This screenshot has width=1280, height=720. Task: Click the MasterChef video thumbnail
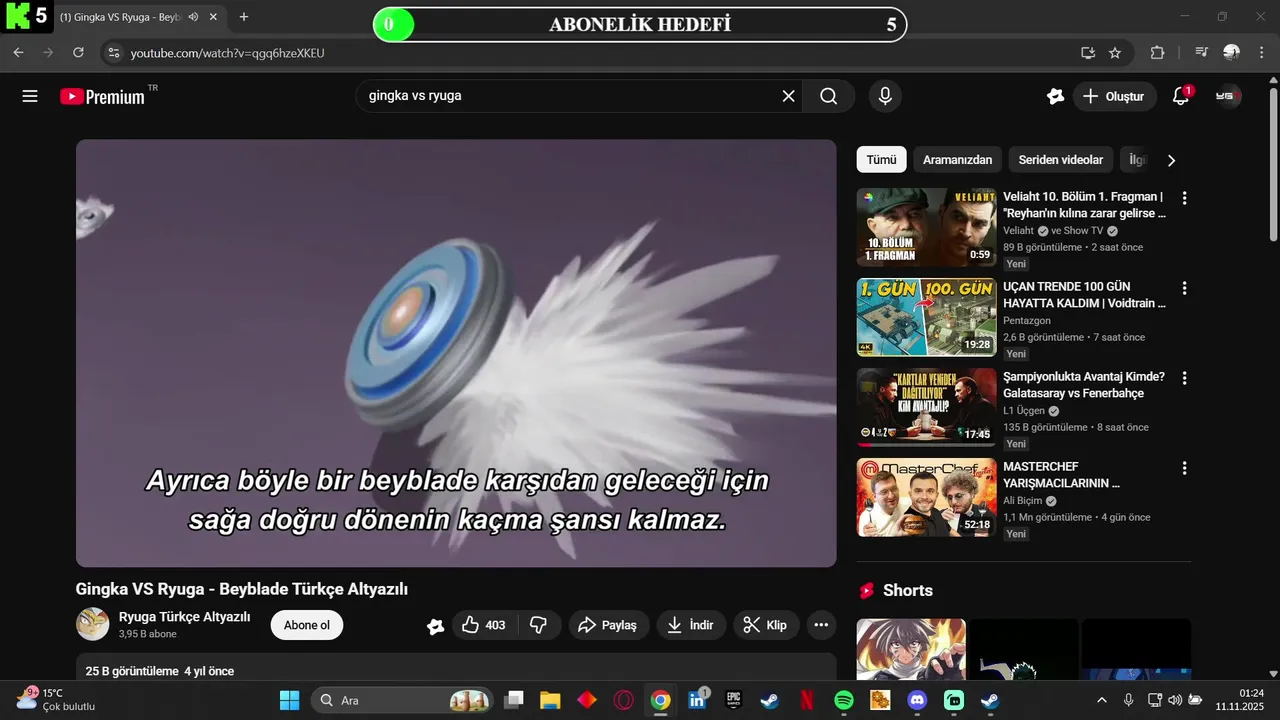click(x=926, y=497)
